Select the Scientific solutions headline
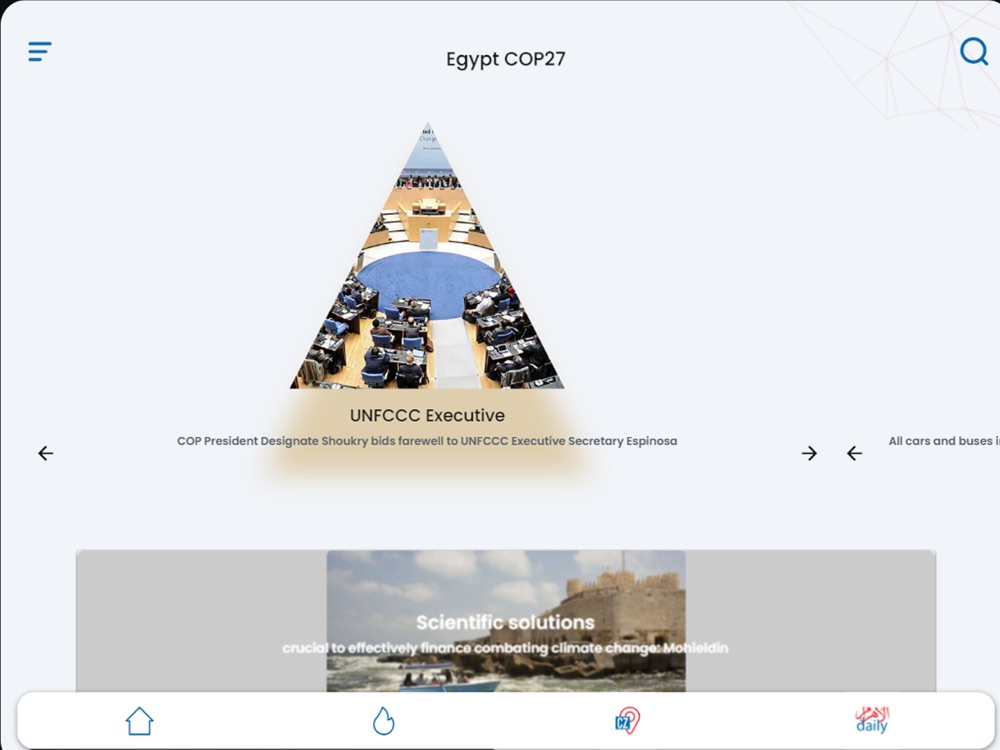The height and width of the screenshot is (750, 1000). click(x=505, y=622)
